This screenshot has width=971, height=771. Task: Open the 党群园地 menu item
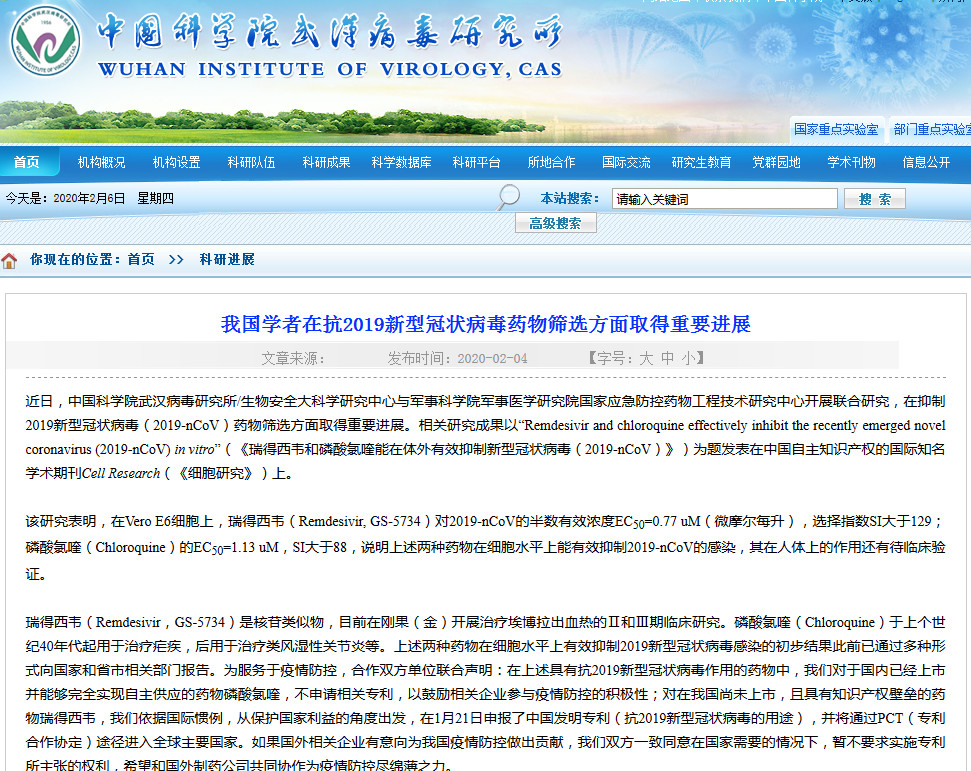point(777,162)
